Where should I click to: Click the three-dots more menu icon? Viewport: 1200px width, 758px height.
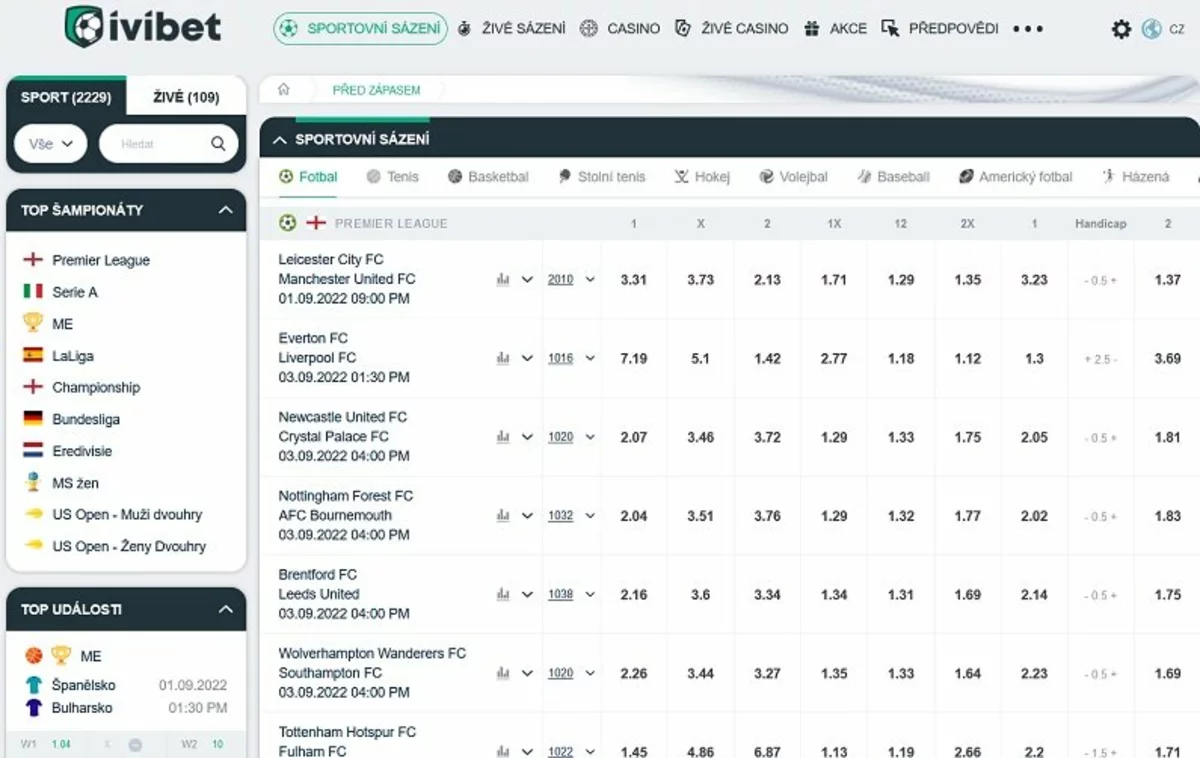click(x=1028, y=29)
